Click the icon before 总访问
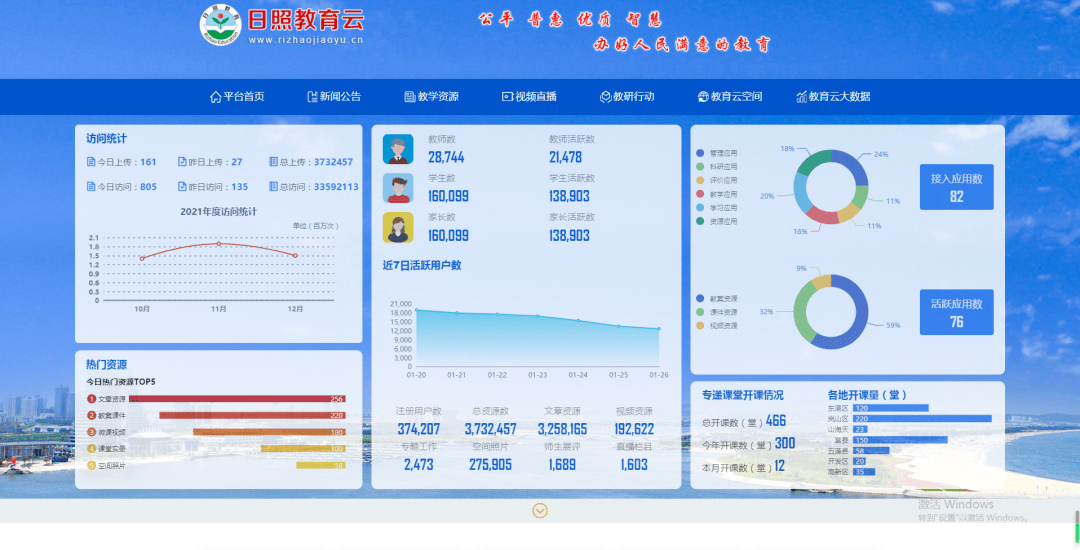 [273, 187]
